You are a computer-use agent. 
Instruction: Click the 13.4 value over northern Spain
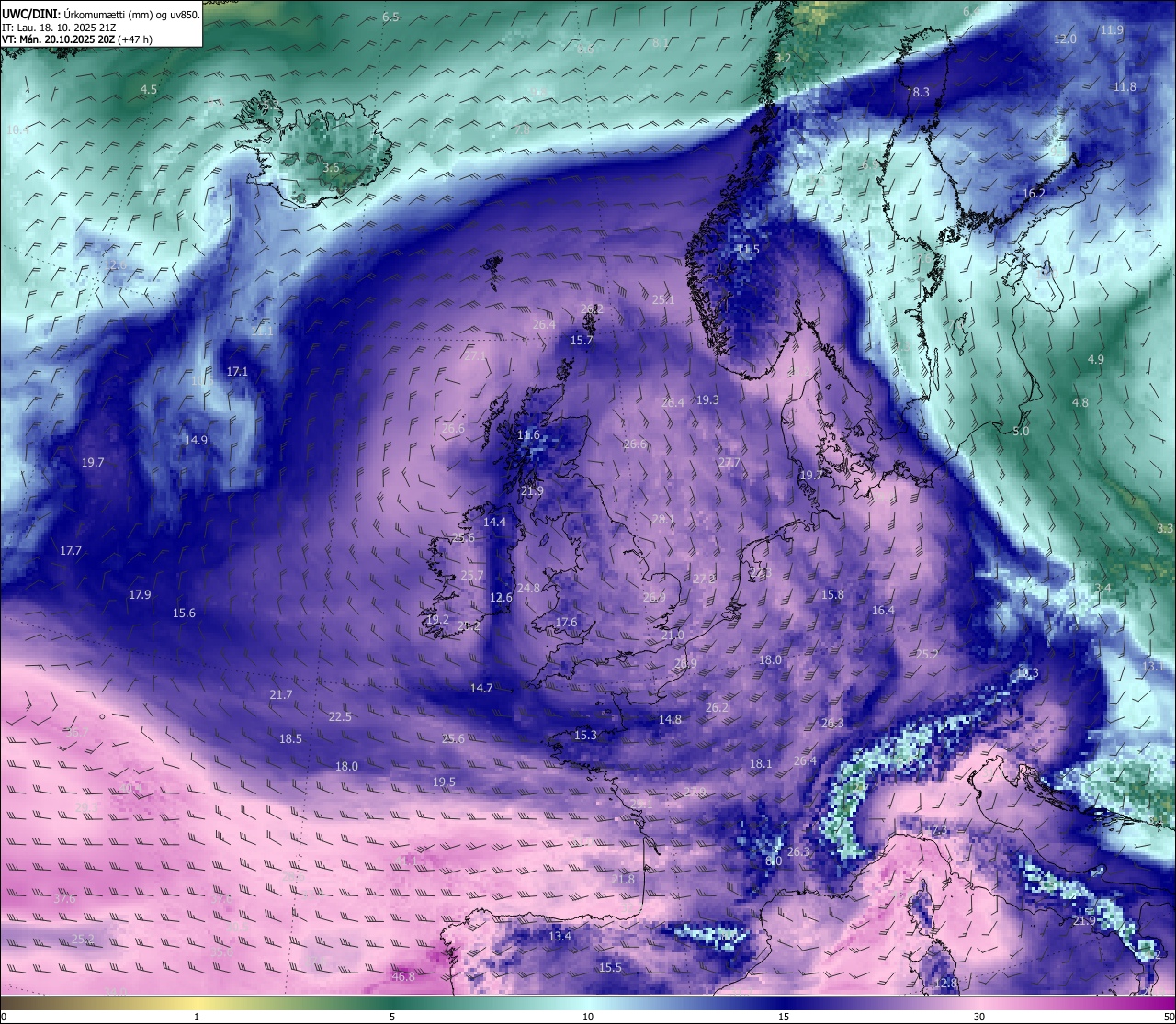560,936
